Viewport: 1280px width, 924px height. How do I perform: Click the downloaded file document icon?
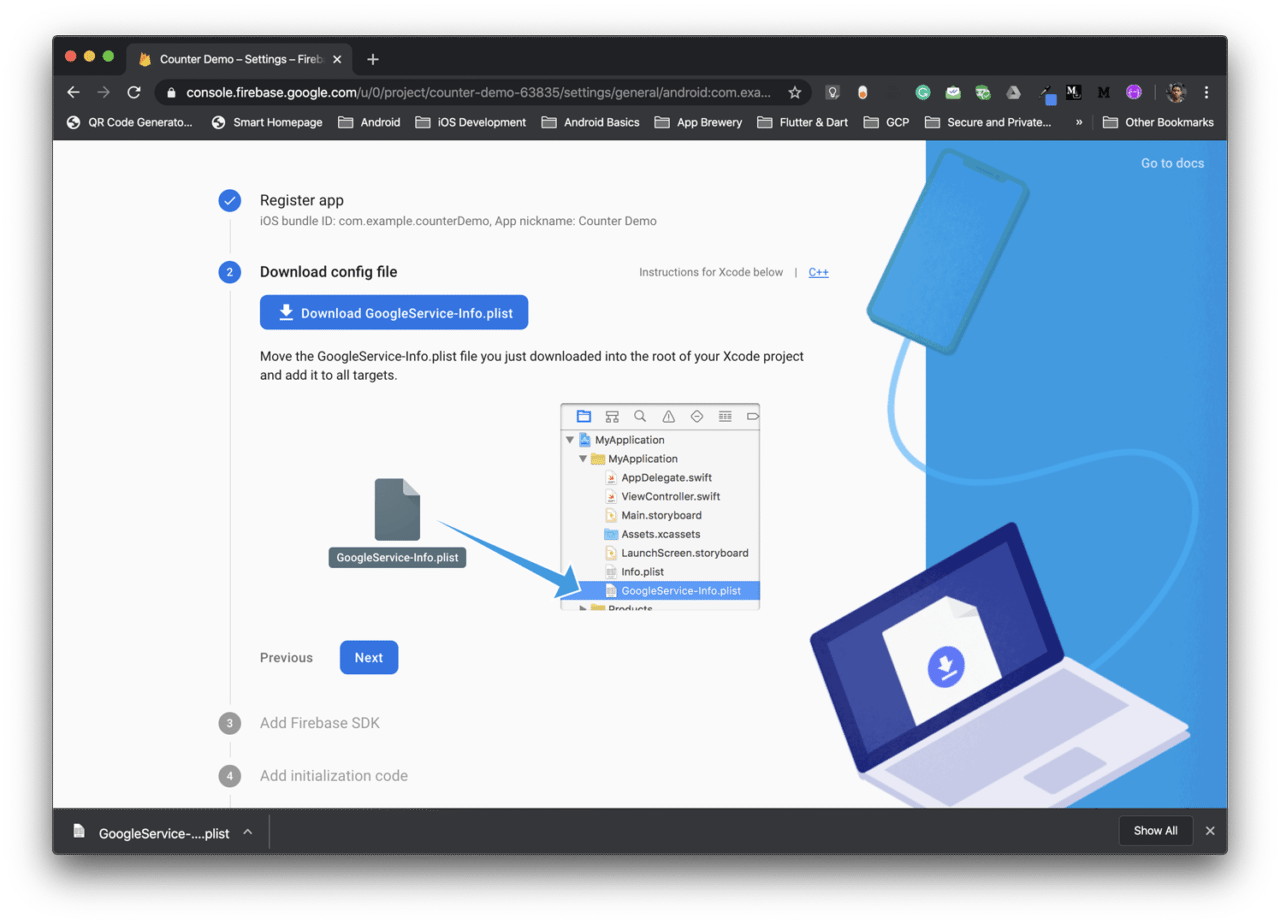pyautogui.click(x=79, y=832)
